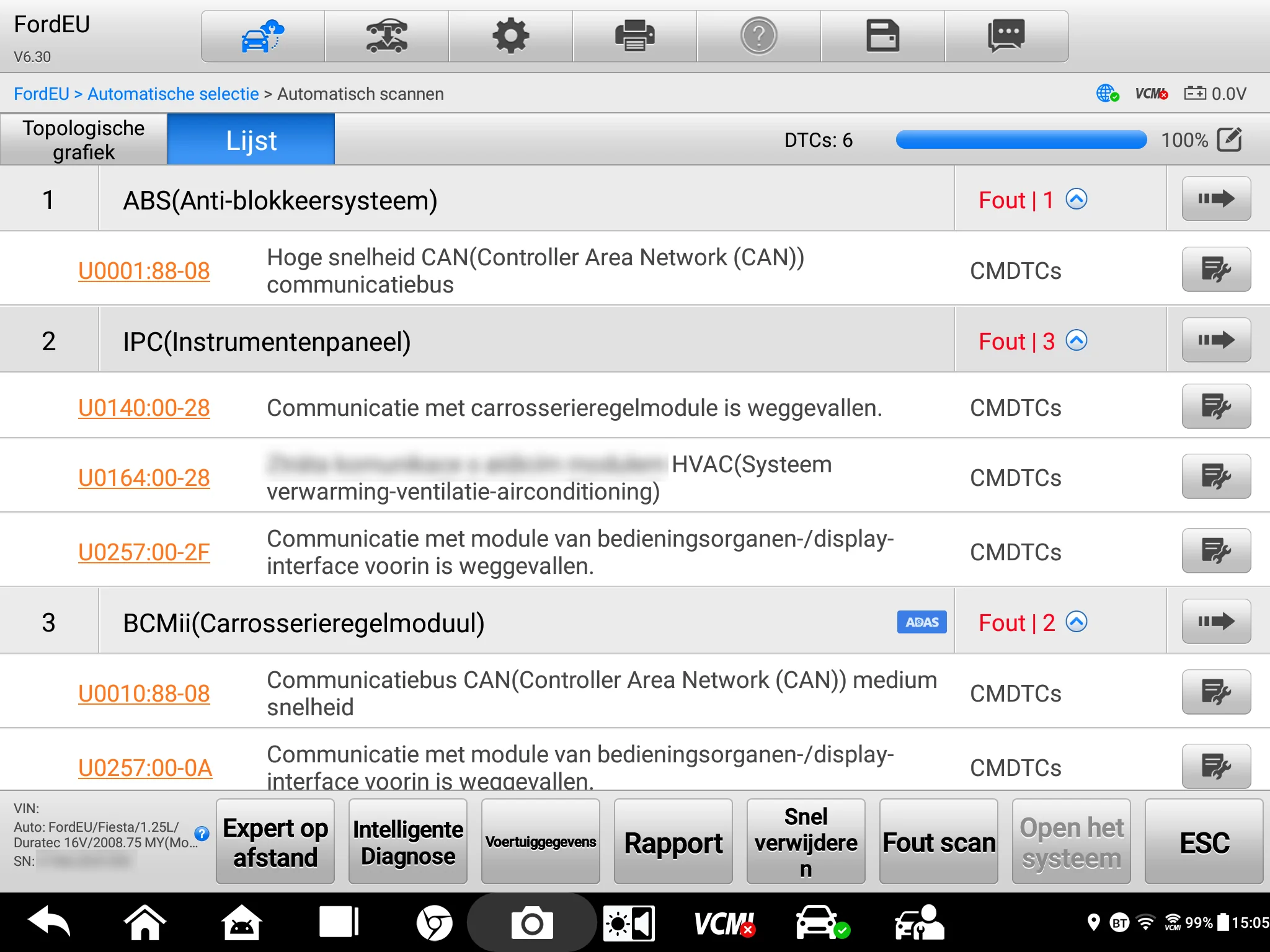Open fault code U0257:00-2F link
This screenshot has height=952, width=1270.
coord(144,552)
